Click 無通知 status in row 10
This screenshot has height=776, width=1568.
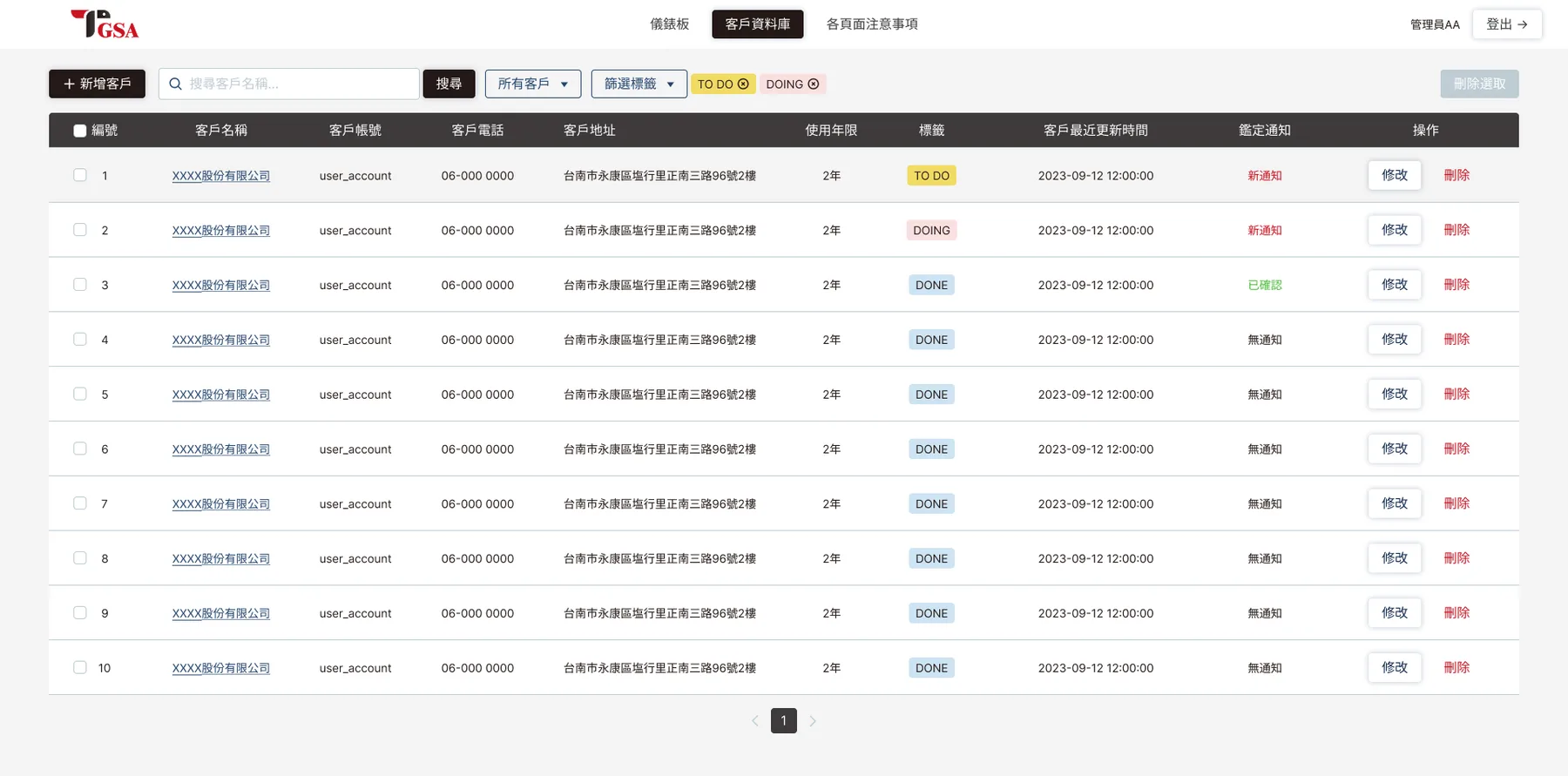tap(1265, 668)
